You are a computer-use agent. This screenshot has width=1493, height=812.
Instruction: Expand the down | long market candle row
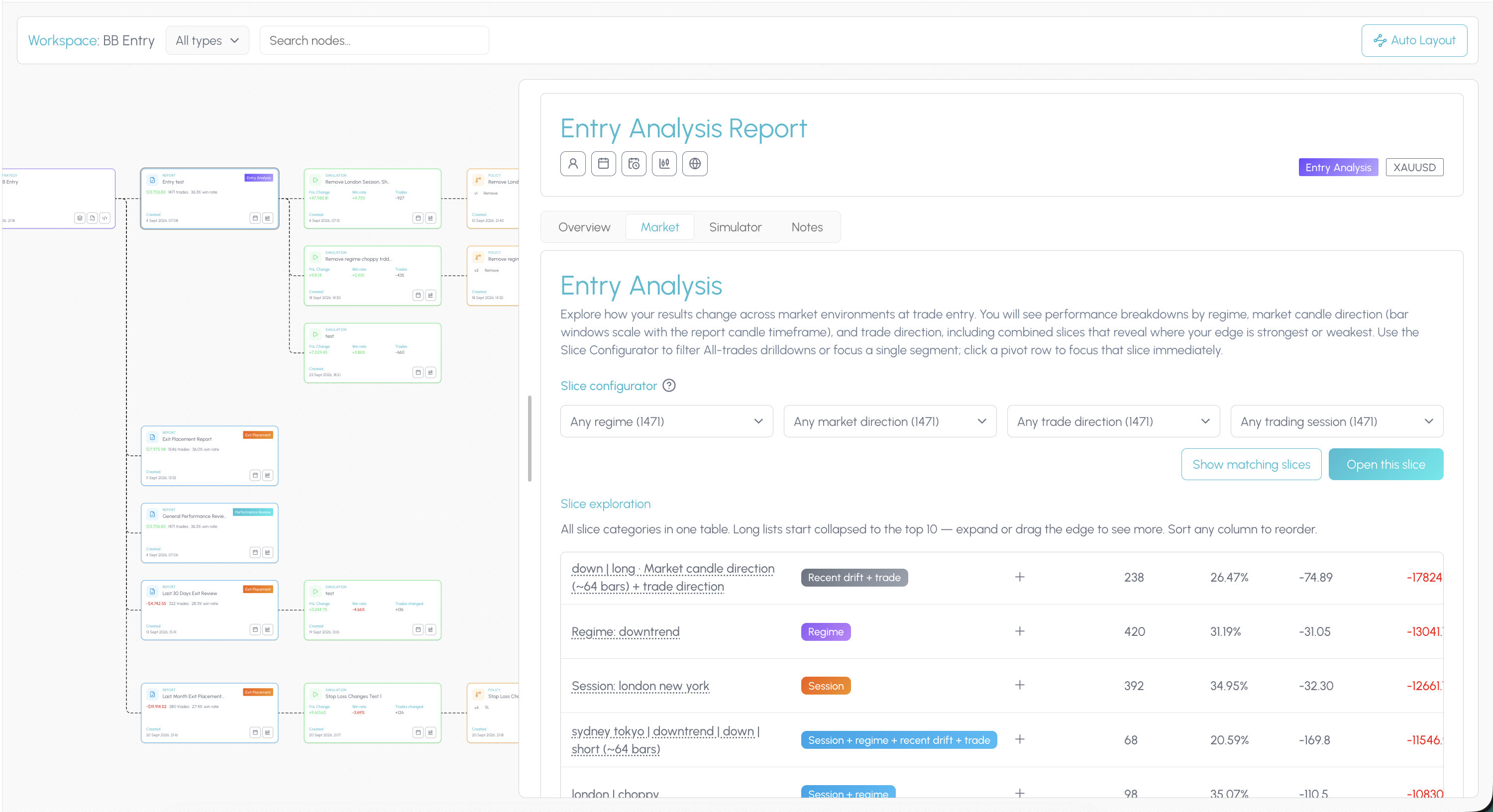click(x=1020, y=577)
